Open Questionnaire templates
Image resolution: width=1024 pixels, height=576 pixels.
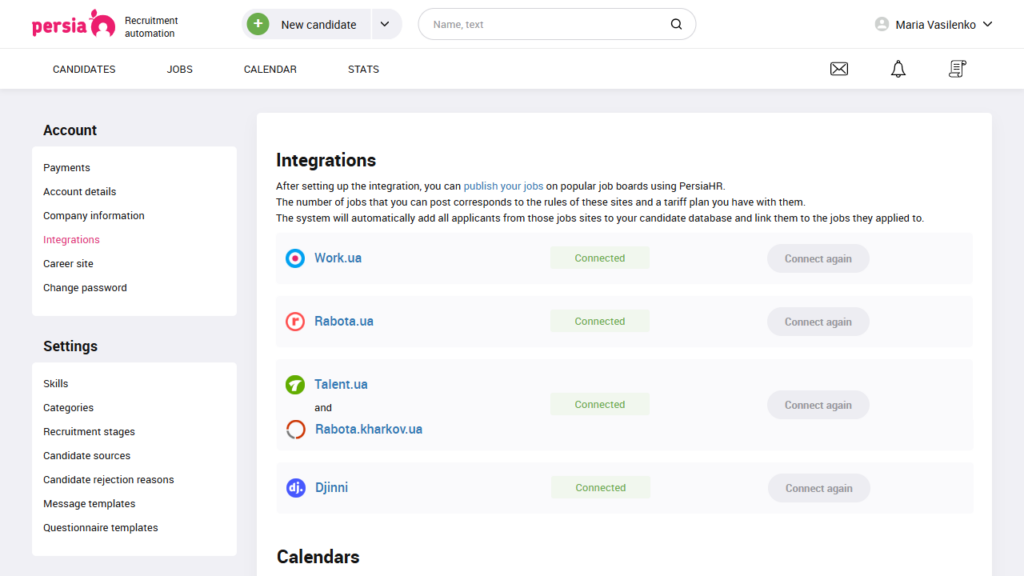[x=101, y=528]
